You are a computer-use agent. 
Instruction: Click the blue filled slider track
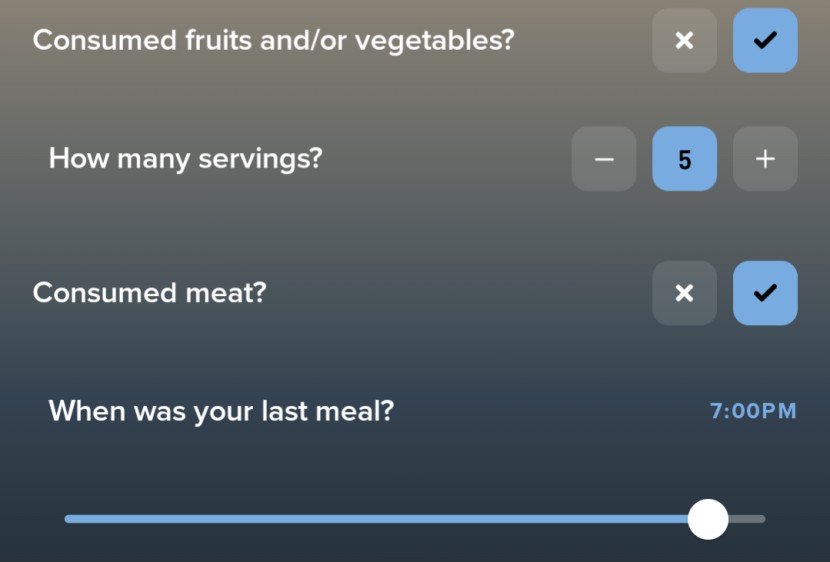(x=380, y=519)
